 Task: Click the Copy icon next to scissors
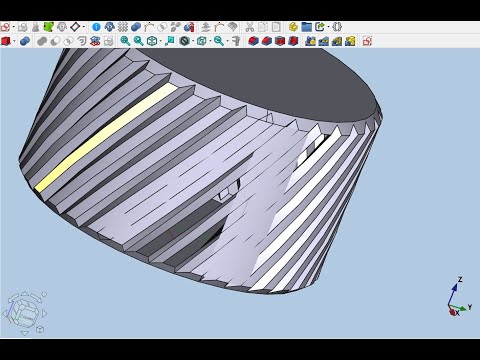tap(263, 27)
